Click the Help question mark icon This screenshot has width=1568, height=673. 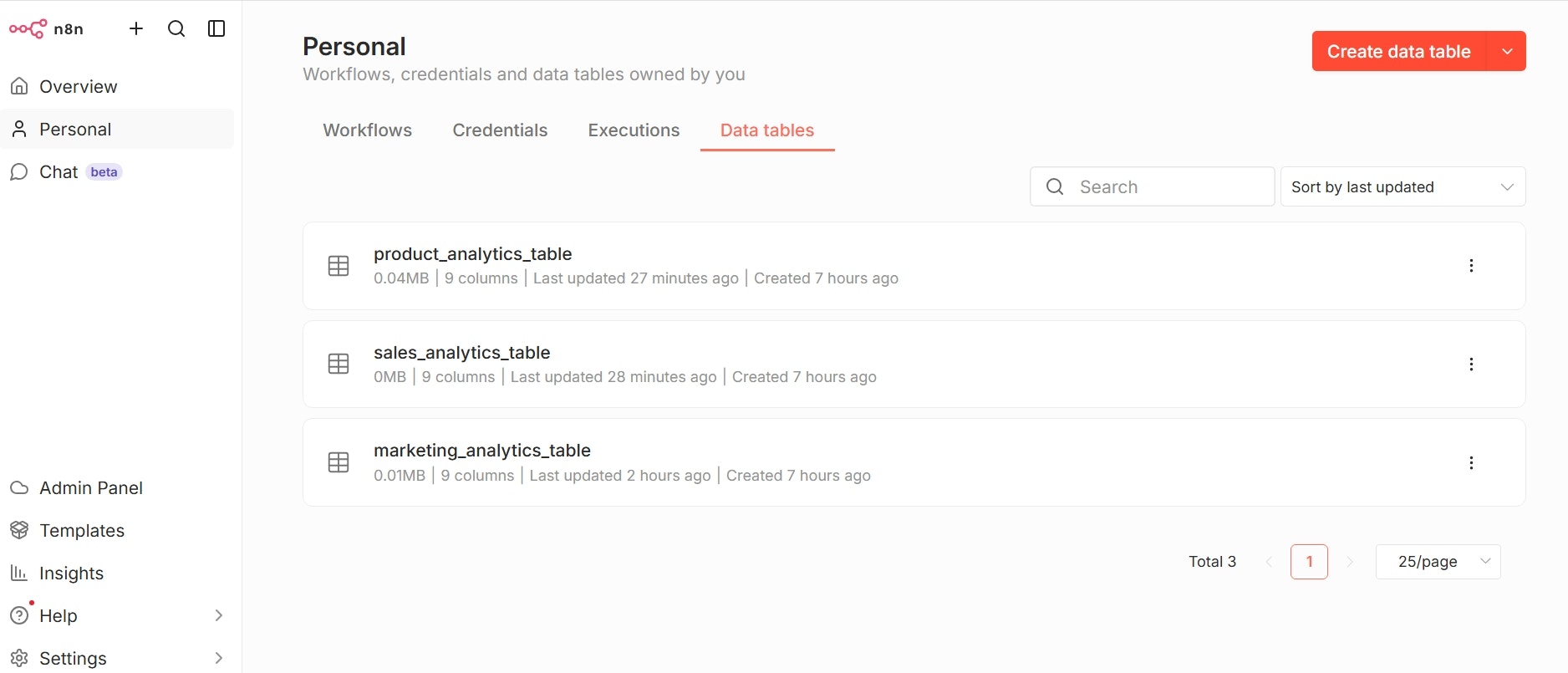coord(19,615)
